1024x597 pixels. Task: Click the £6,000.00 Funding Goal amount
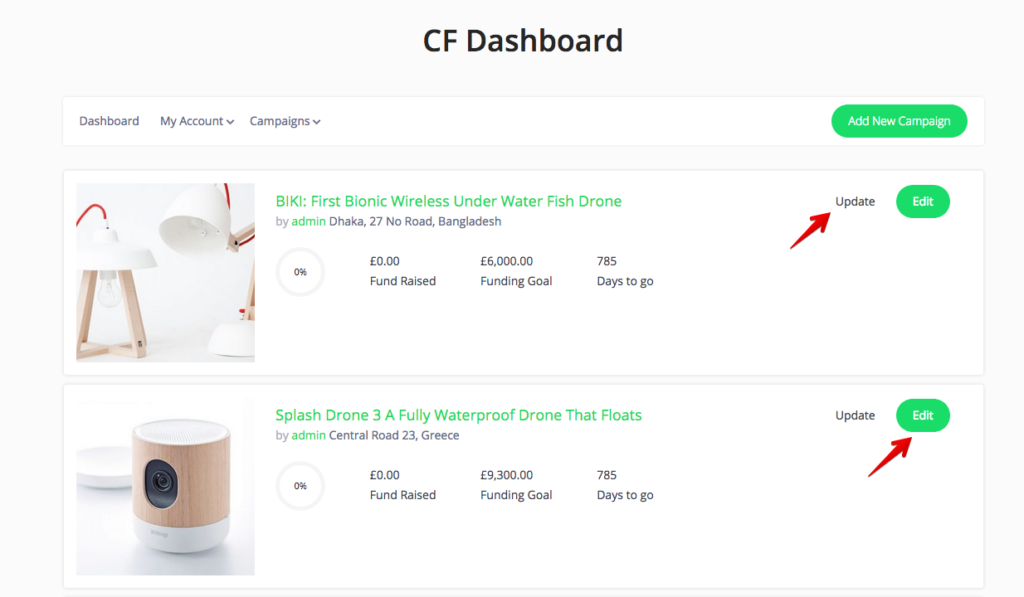coord(506,261)
